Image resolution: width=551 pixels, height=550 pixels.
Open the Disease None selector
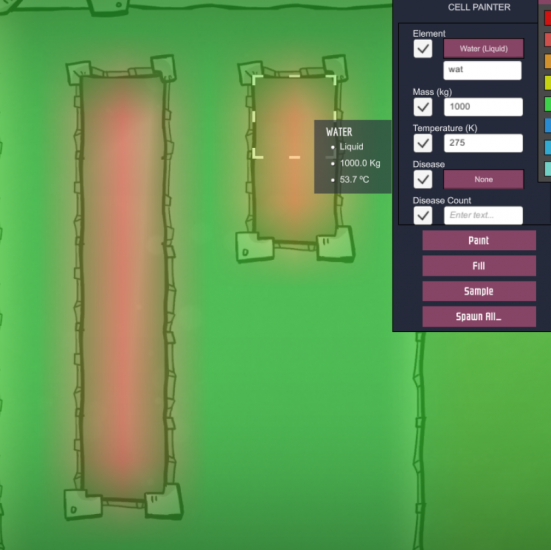(484, 179)
